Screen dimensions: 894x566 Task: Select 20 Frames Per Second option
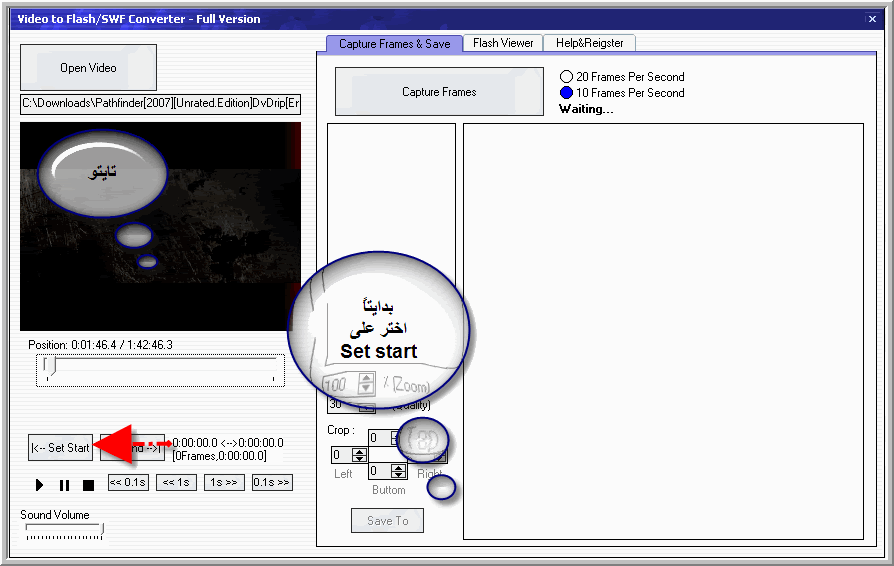pyautogui.click(x=566, y=77)
